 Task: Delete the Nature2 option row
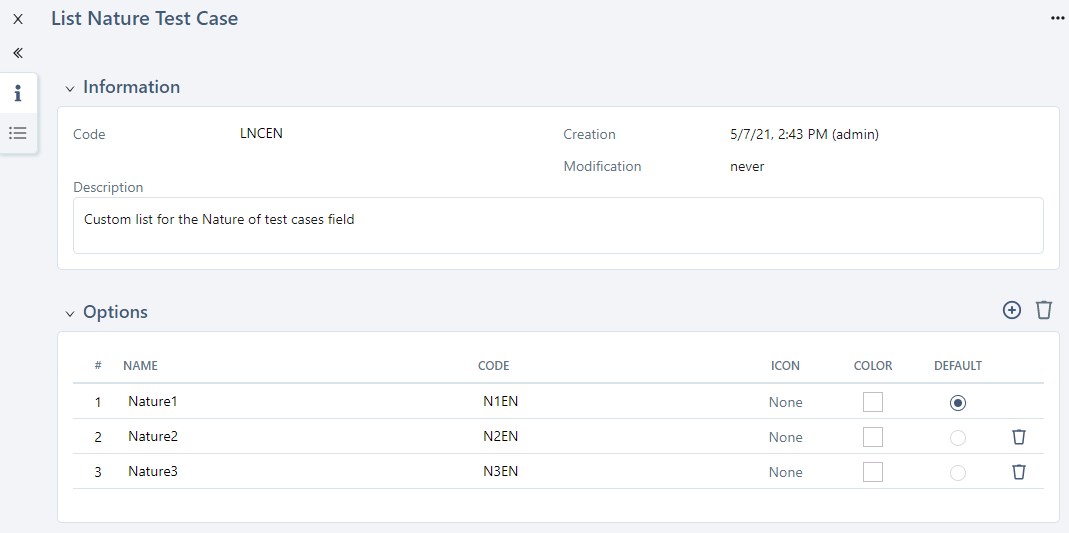[x=1019, y=437]
